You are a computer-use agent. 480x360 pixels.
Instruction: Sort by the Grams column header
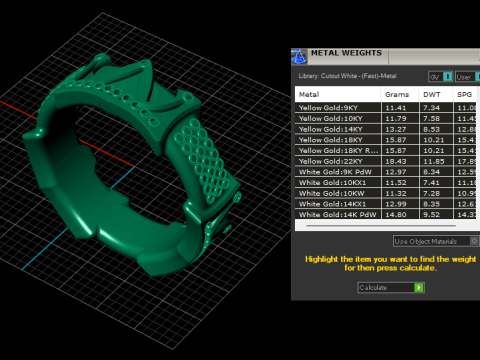tap(400, 94)
